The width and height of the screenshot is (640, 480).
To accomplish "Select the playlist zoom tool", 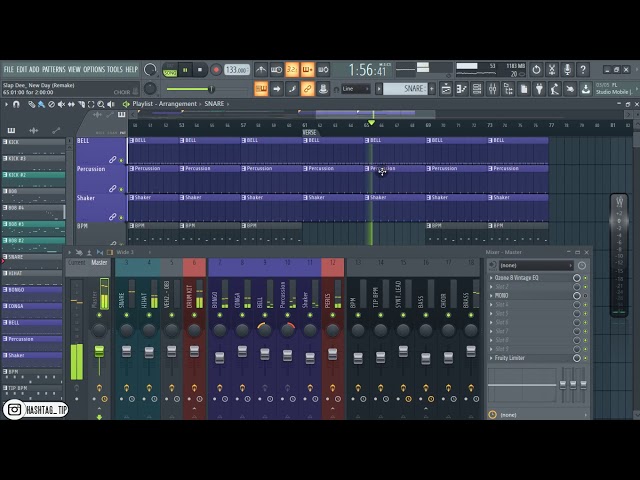I will [101, 104].
